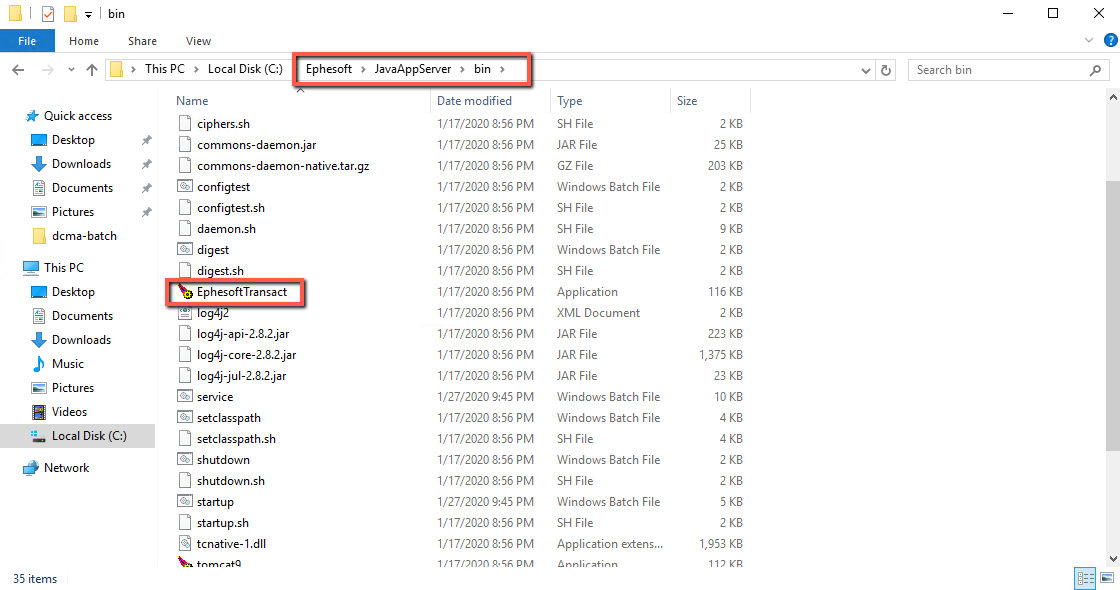Open the Quick Access Toolbar customize dropdown
1120x590 pixels.
tap(89, 14)
